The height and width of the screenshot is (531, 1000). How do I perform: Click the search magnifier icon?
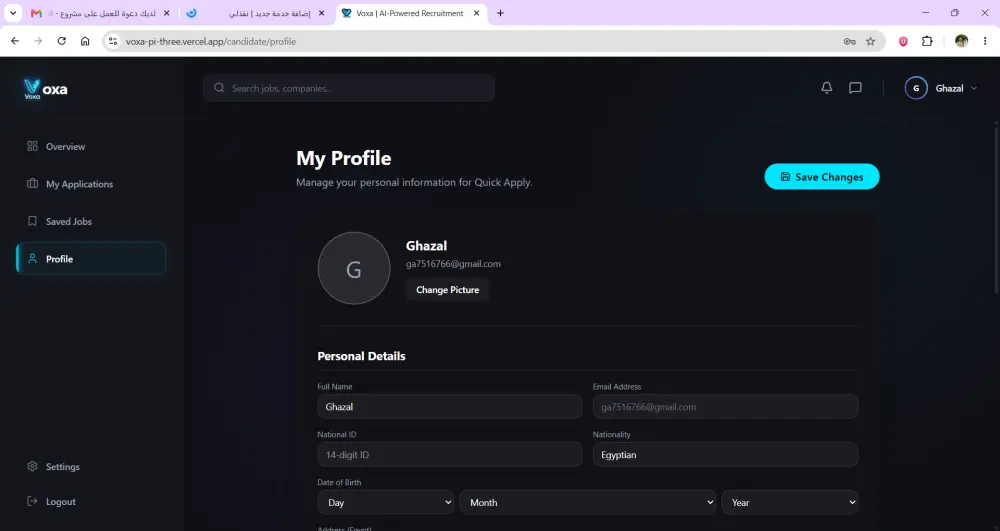219,88
